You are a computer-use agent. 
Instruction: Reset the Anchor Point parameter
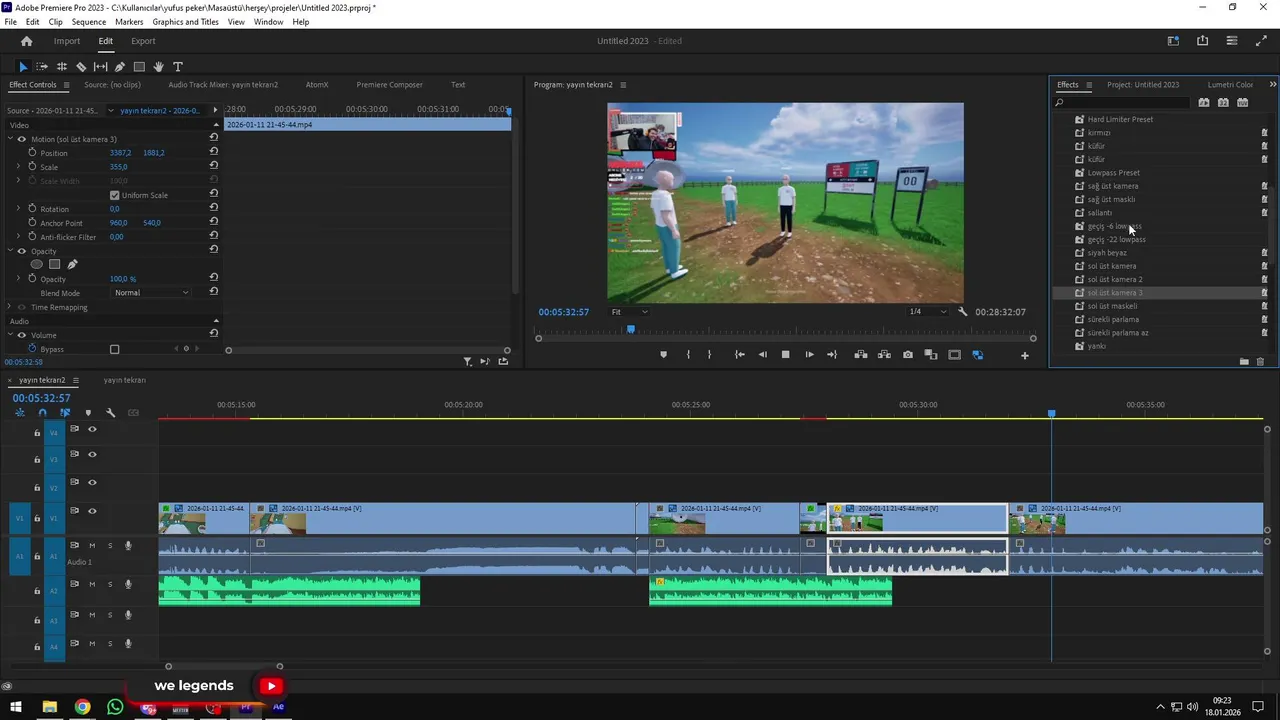tap(213, 222)
